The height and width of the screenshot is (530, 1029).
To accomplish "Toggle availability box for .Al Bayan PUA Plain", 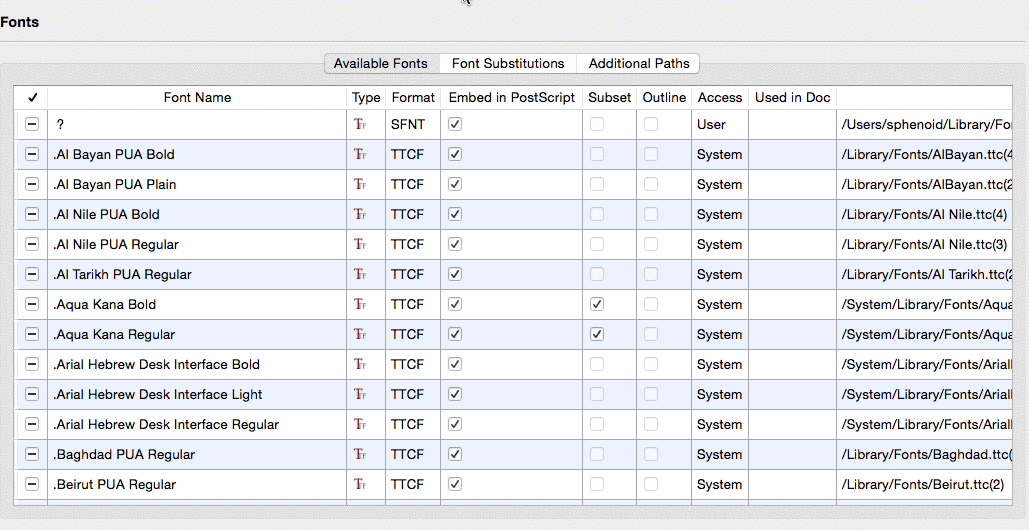I will [x=32, y=185].
